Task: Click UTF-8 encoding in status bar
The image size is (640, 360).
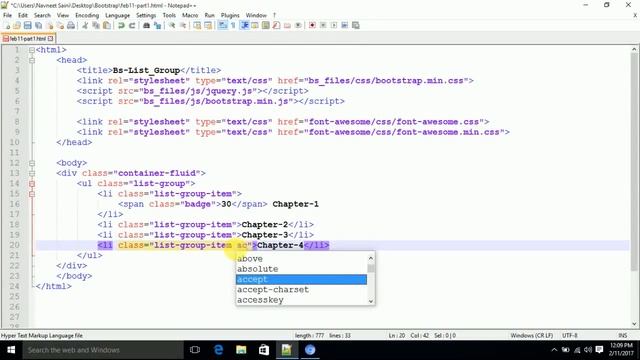Action: tap(569, 336)
